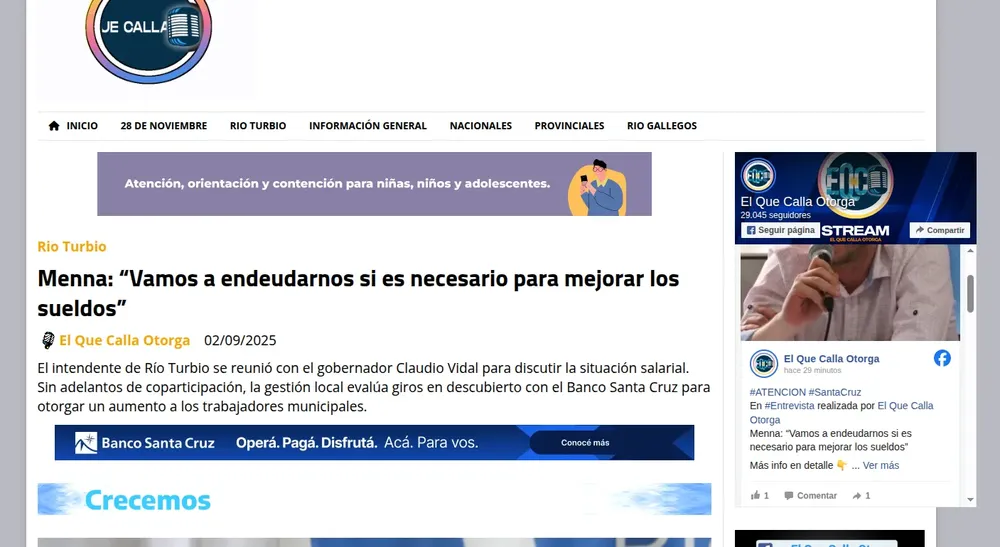Click the Facebook widget scroll down arrow

coord(971,500)
